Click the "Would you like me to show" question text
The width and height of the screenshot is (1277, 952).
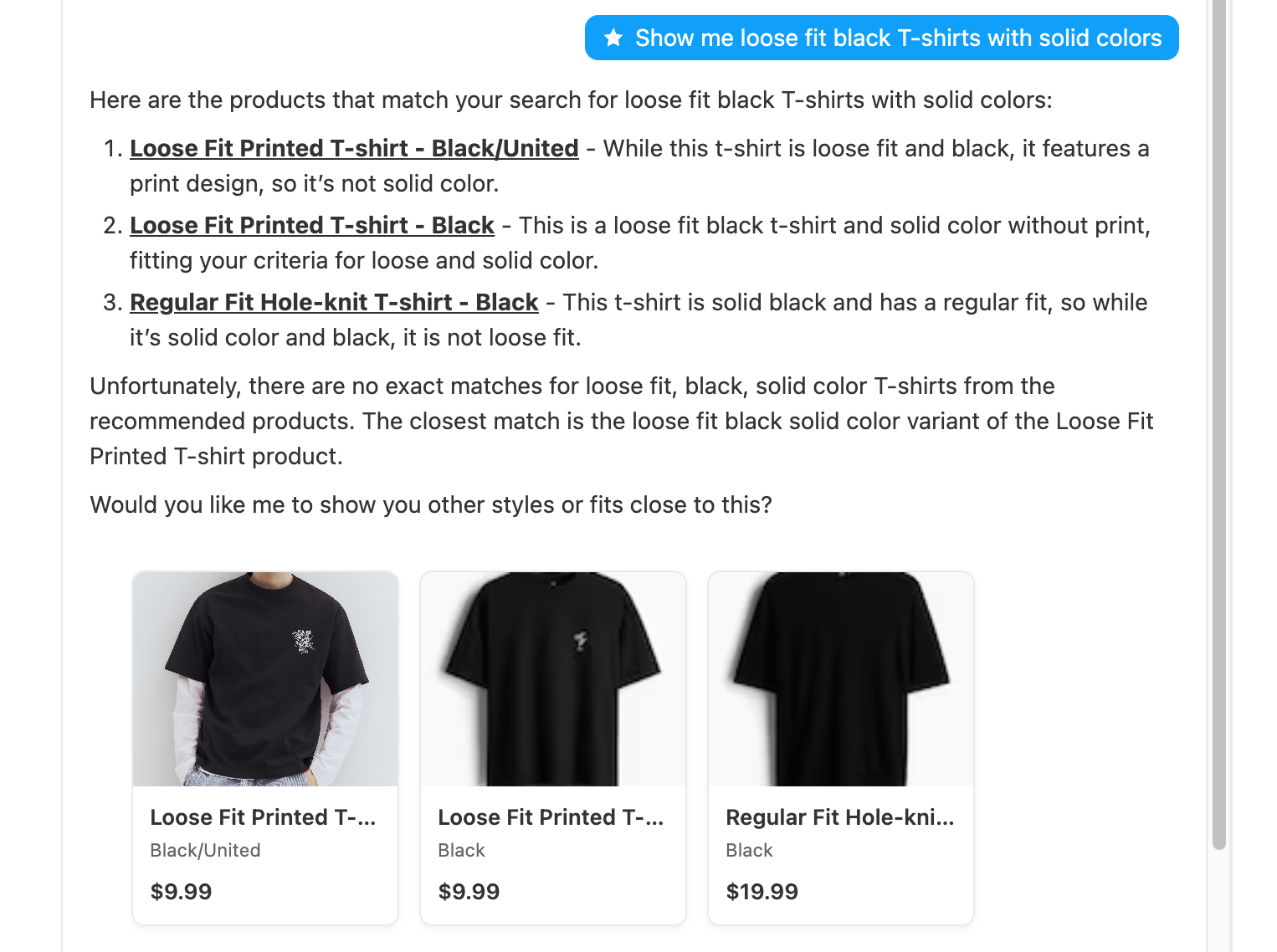(431, 505)
